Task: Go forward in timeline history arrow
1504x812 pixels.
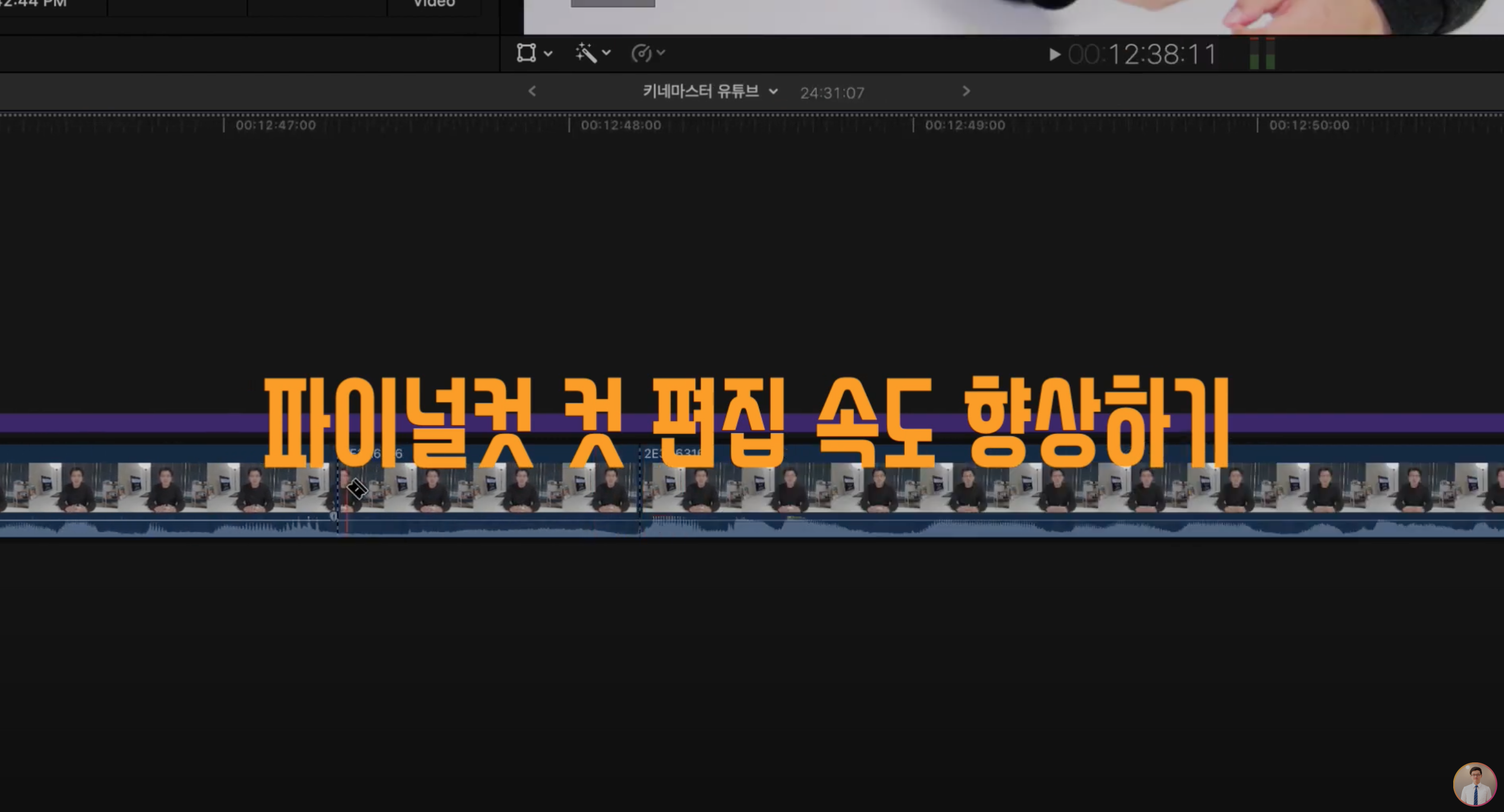Action: [966, 92]
